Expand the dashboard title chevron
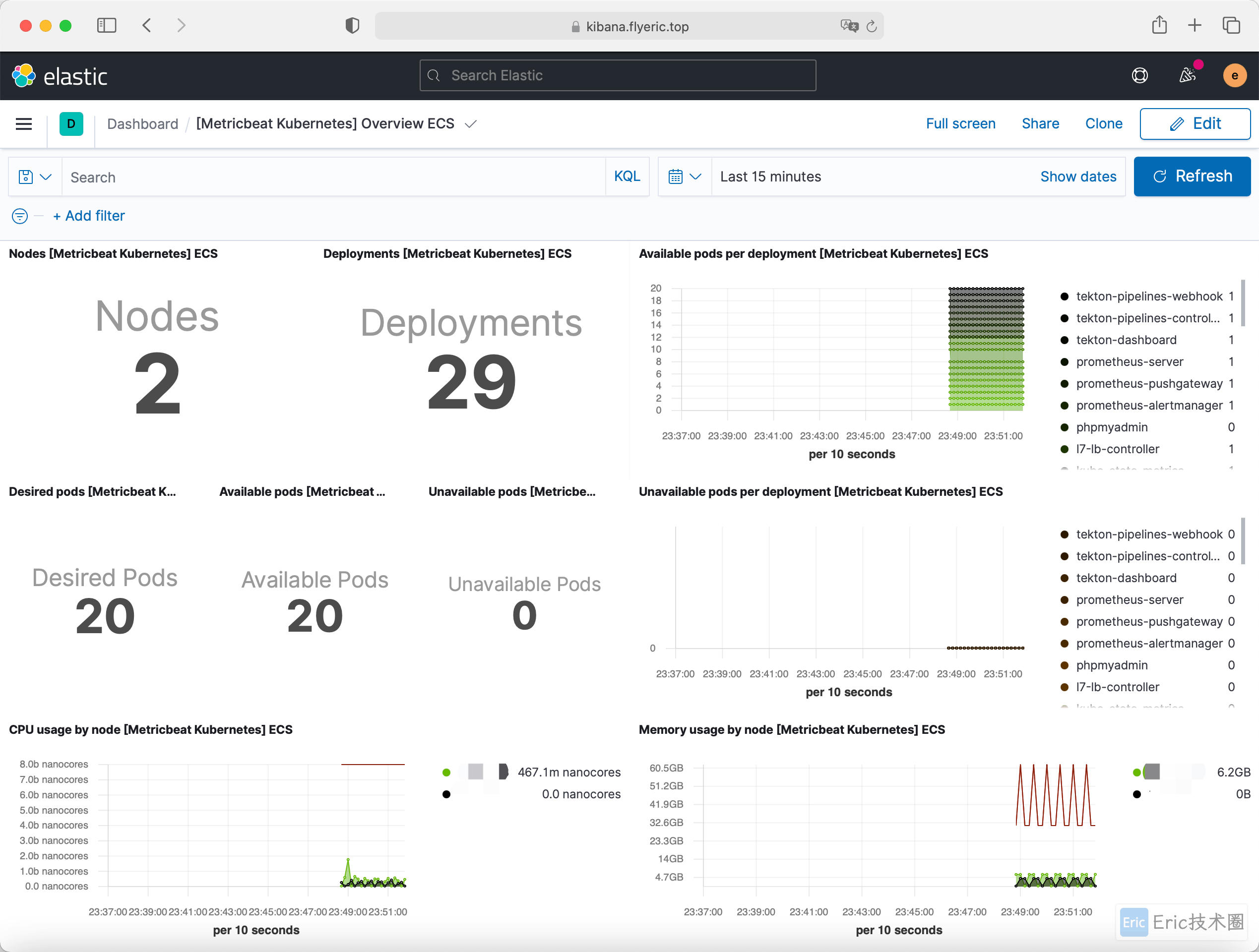This screenshot has width=1259, height=952. pos(470,124)
